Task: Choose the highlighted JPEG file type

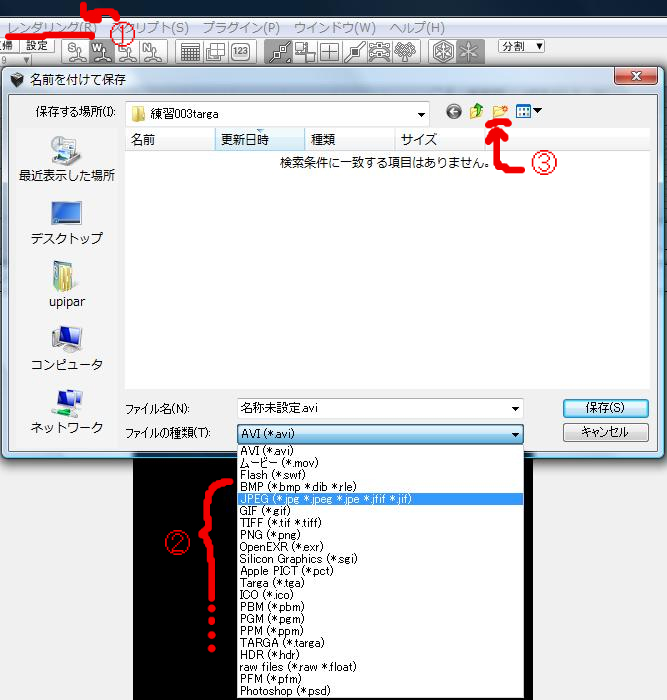Action: click(x=380, y=499)
